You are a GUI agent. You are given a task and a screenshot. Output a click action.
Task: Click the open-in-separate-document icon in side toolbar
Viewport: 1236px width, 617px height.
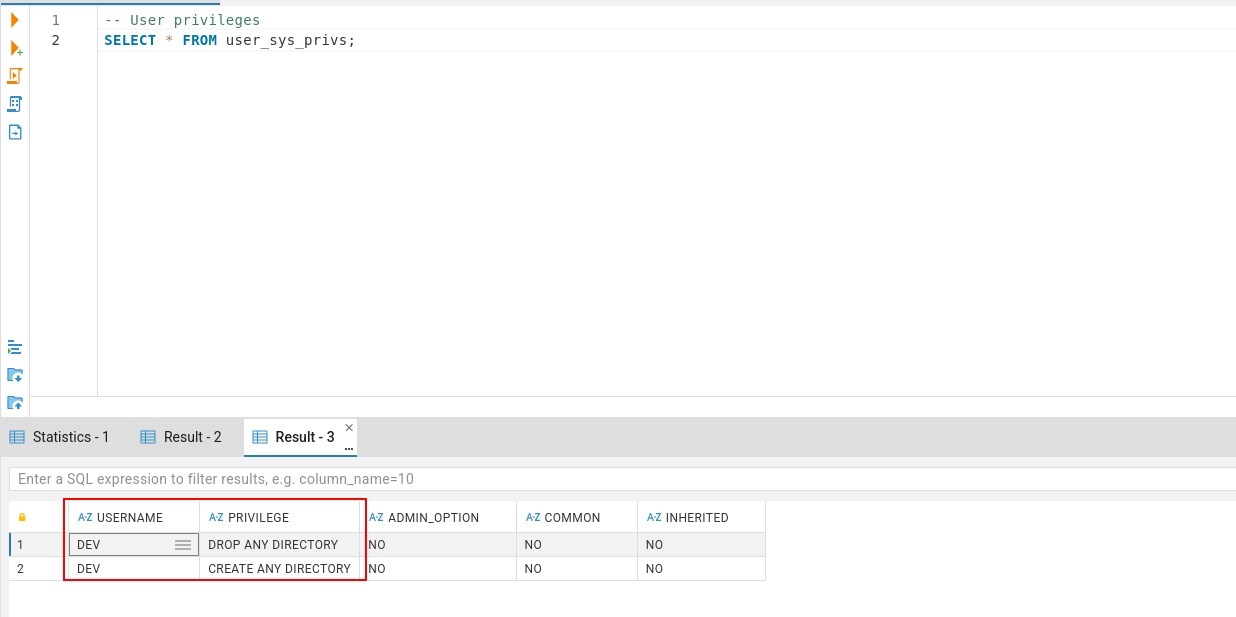(15, 132)
